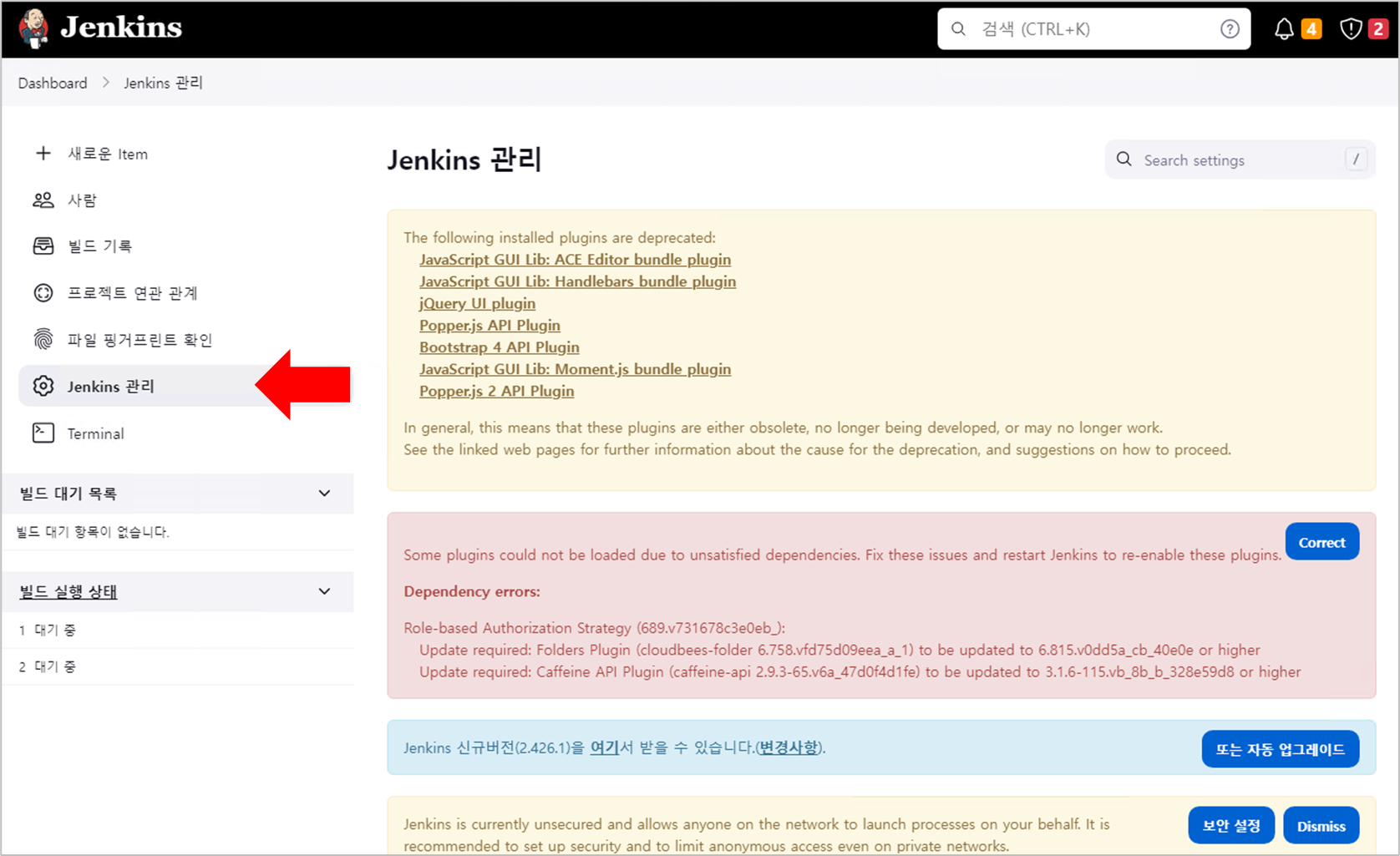Click the Jenkins 관리 breadcrumb

(164, 83)
